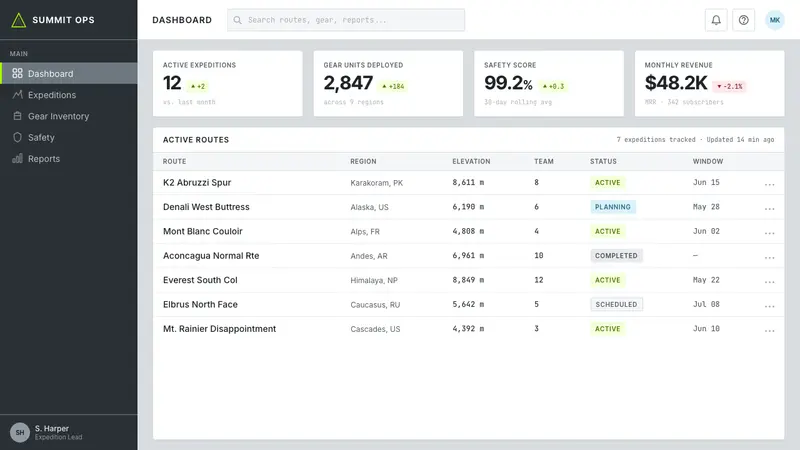The height and width of the screenshot is (450, 800).
Task: Click the 8,849 m elevation value
Action: tap(468, 280)
